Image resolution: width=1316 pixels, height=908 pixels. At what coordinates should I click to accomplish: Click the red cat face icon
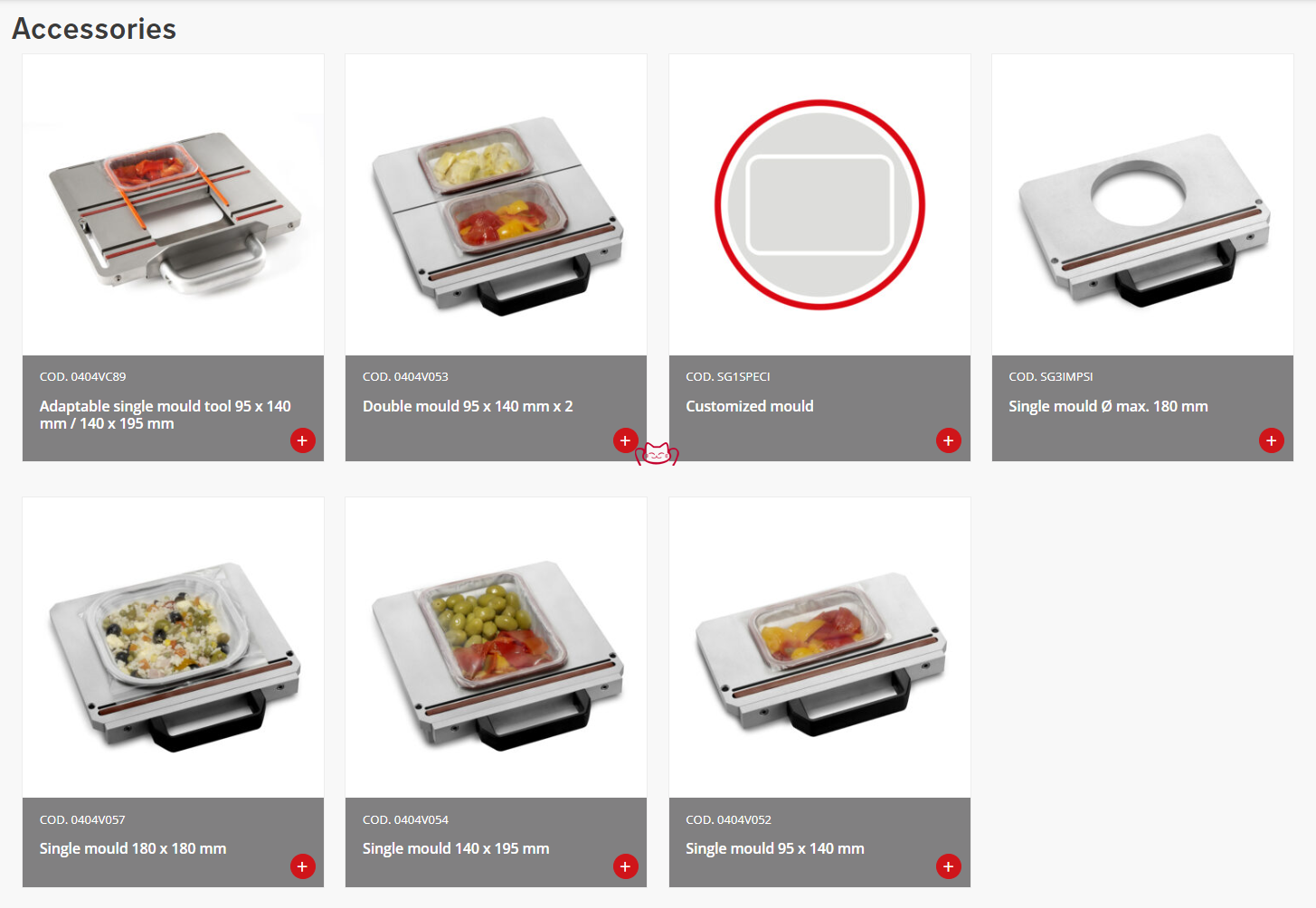point(657,454)
